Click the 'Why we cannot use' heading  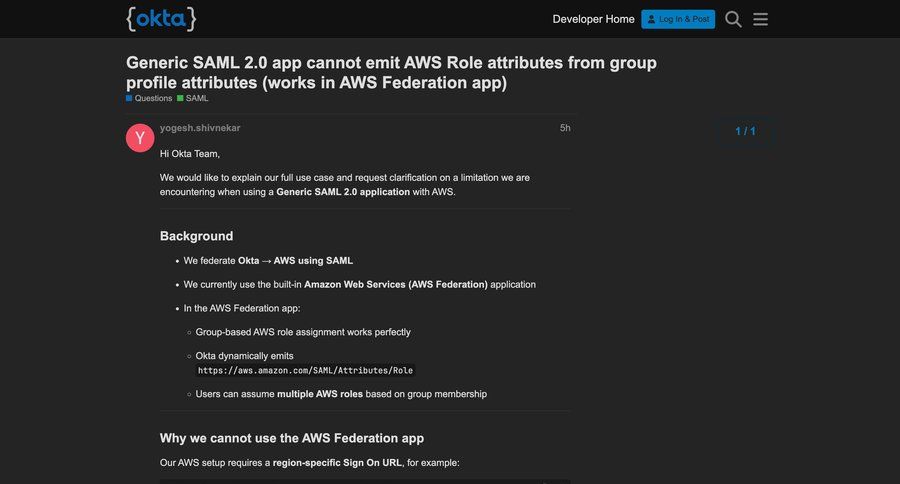[x=292, y=438]
